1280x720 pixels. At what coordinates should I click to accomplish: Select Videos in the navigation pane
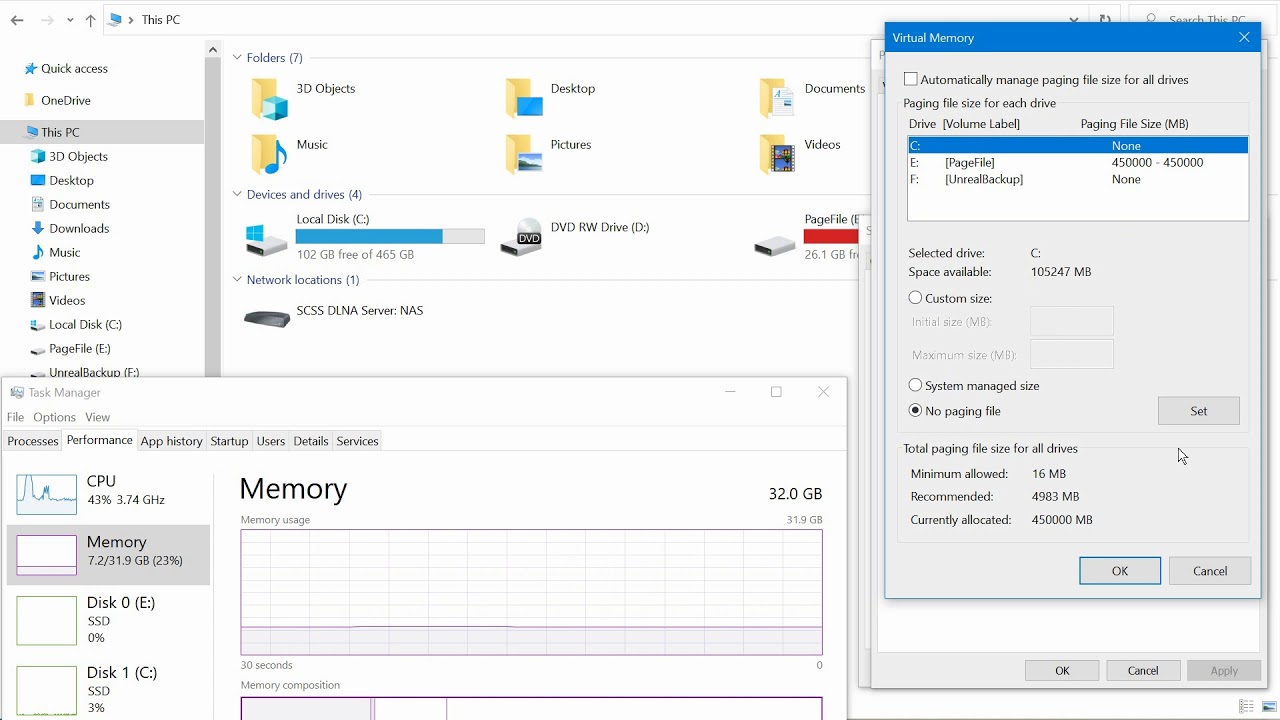coord(59,301)
